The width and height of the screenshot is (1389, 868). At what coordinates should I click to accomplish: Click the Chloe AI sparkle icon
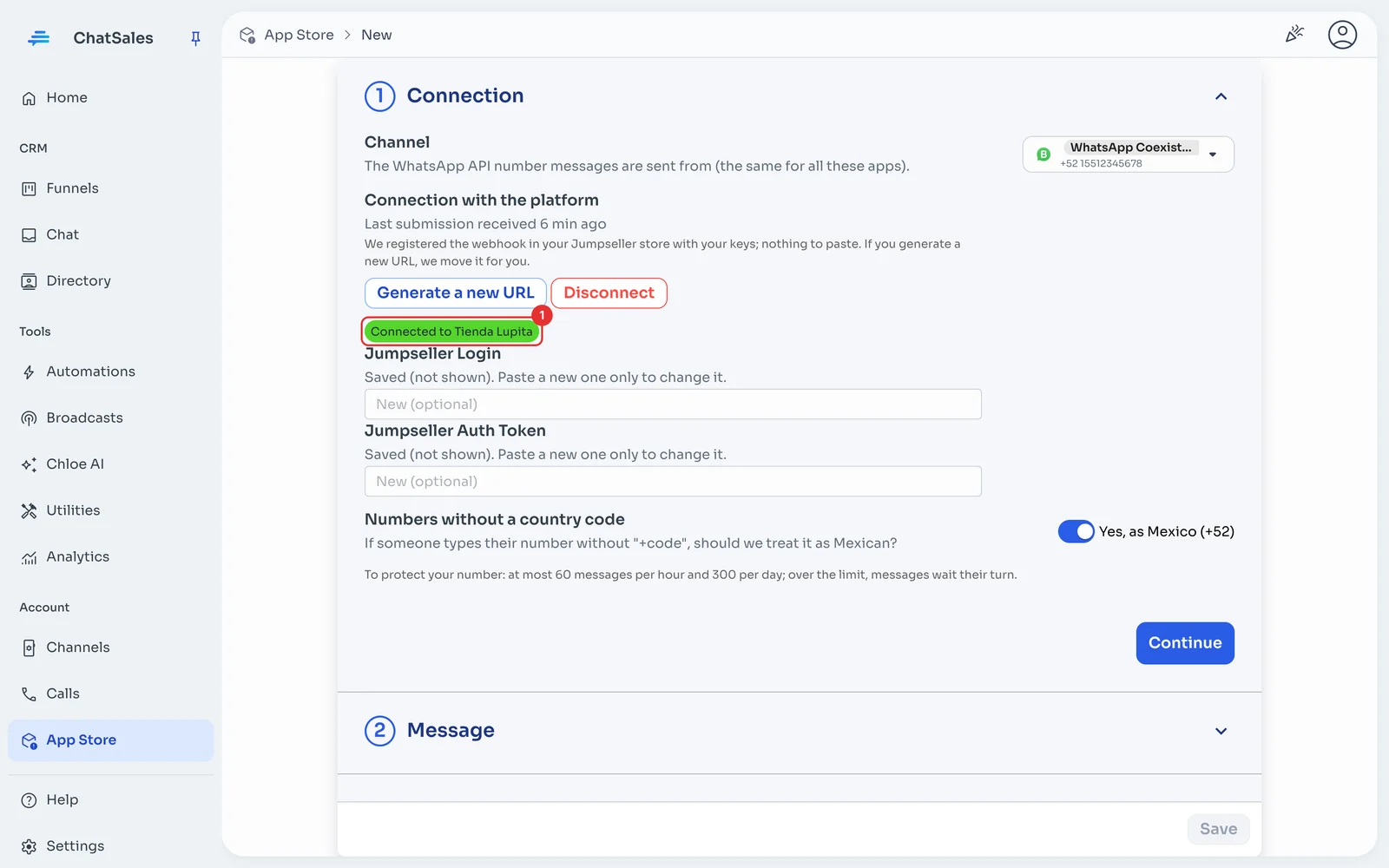(x=29, y=464)
